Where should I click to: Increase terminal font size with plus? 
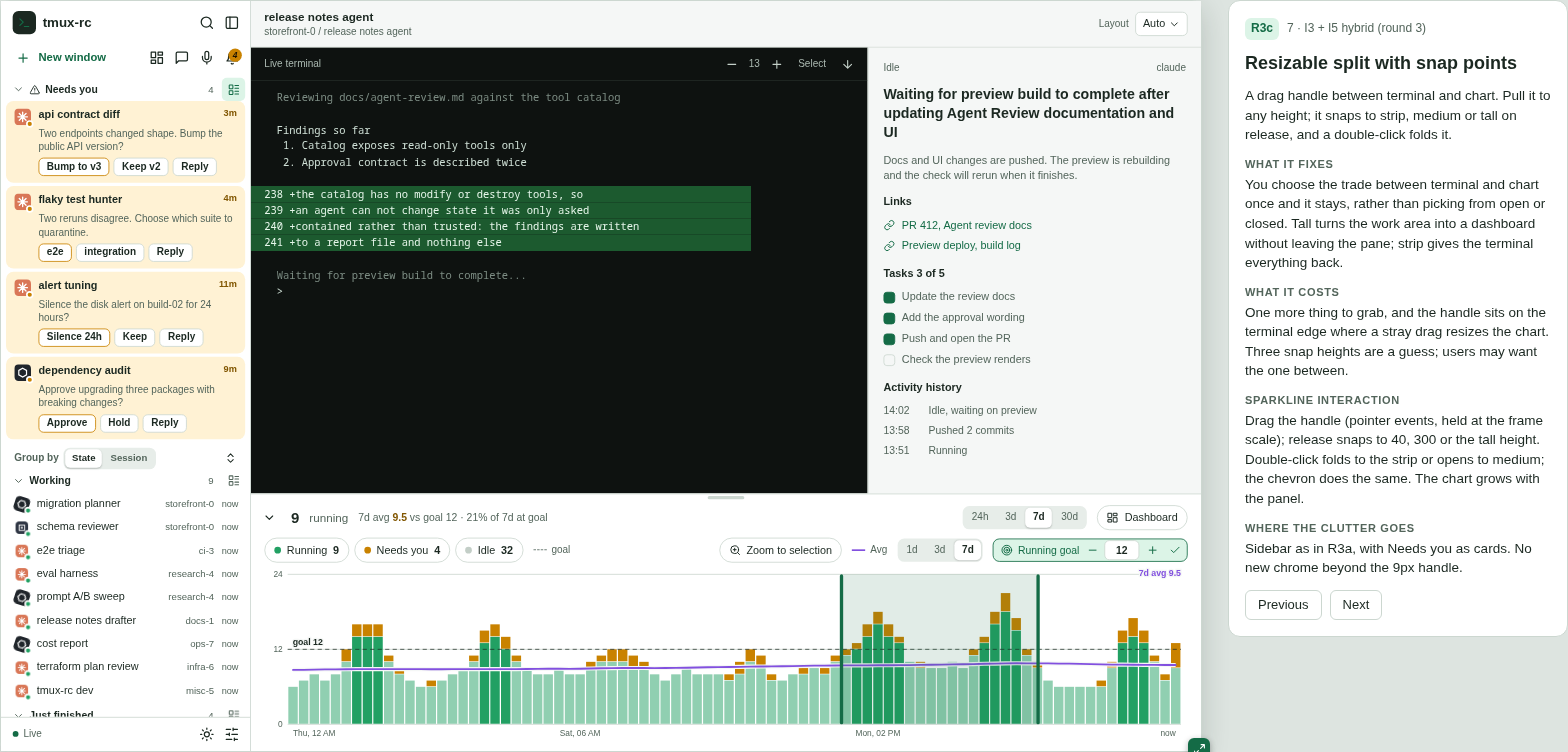tap(777, 64)
